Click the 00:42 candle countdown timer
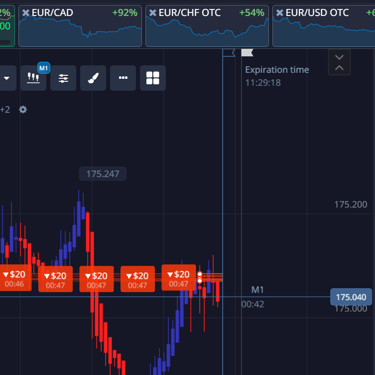This screenshot has height=375, width=375. coord(253,304)
